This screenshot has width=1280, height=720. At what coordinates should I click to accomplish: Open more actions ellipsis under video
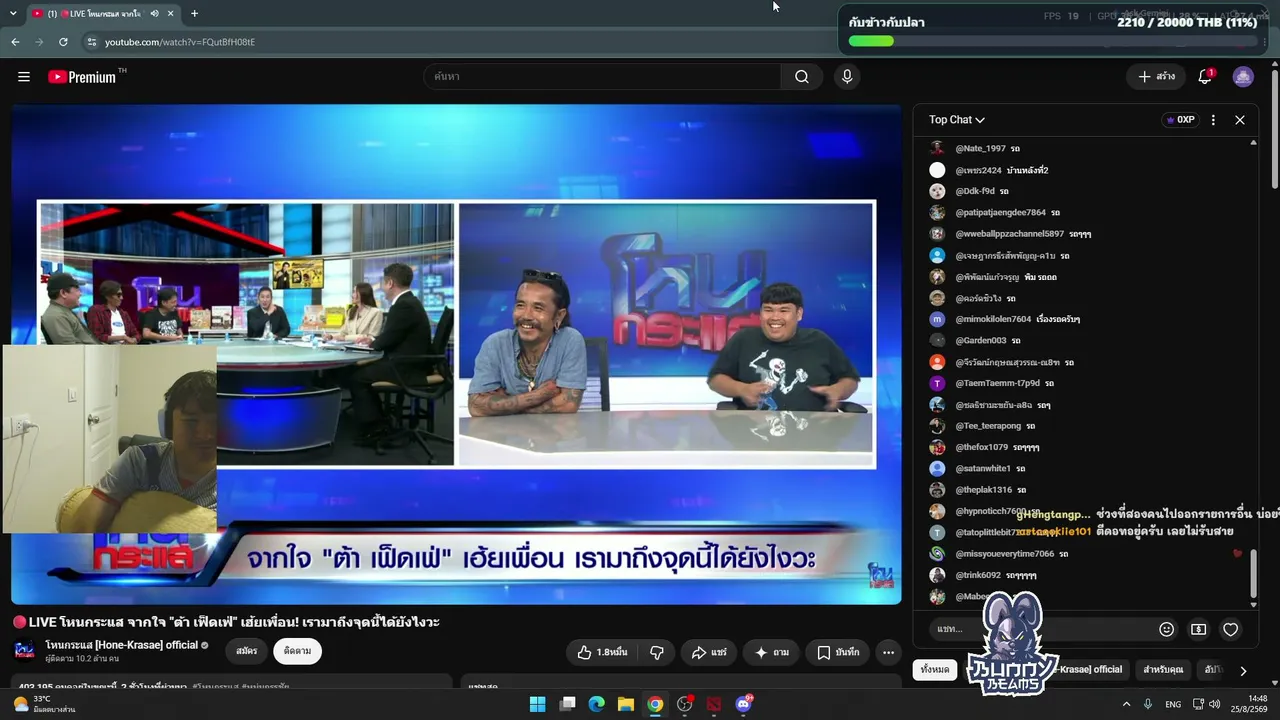888,652
